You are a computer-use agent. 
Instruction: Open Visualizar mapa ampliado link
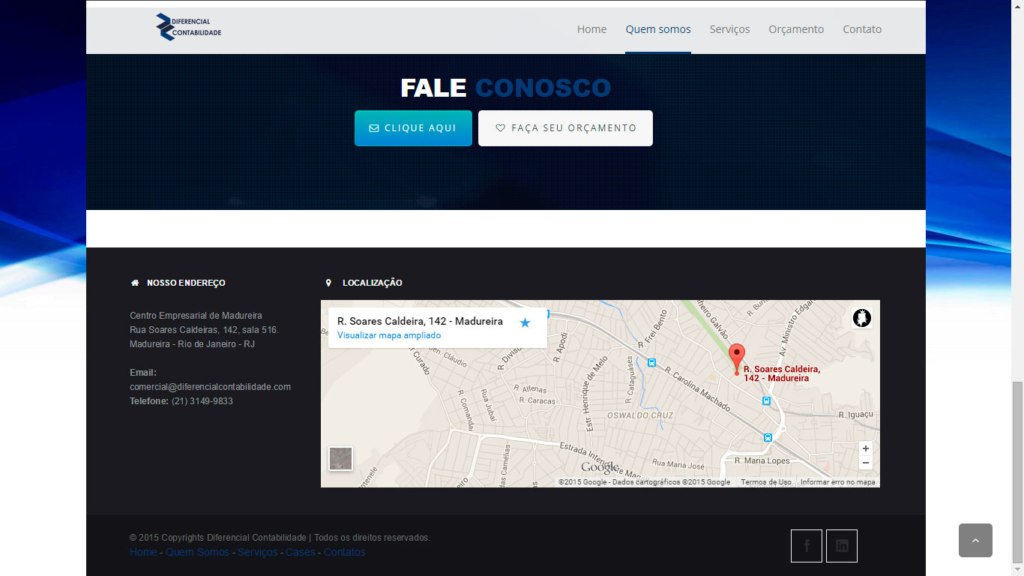pos(388,335)
